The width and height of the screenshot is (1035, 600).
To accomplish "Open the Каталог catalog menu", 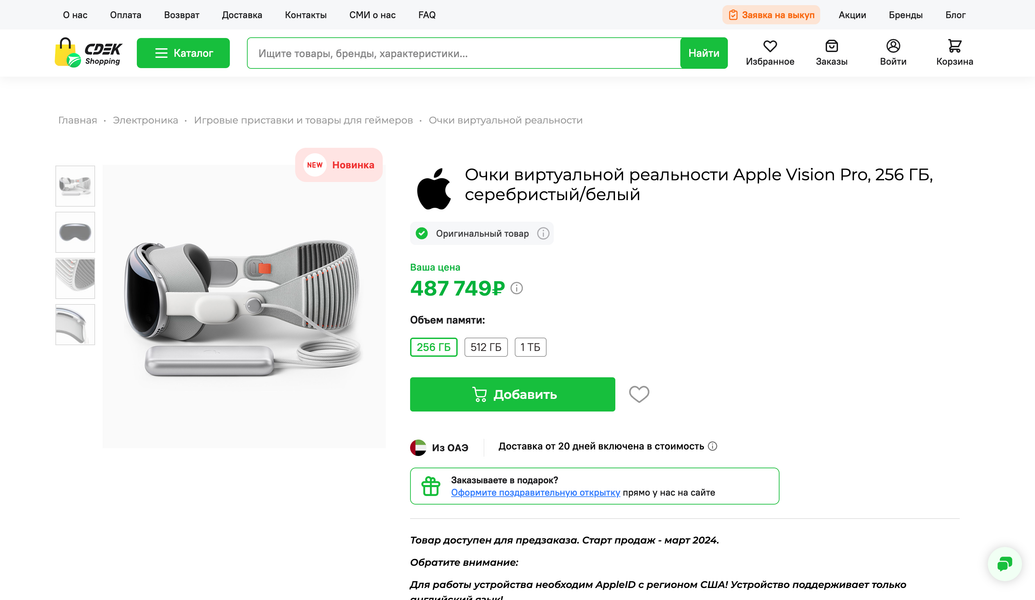I will (183, 53).
